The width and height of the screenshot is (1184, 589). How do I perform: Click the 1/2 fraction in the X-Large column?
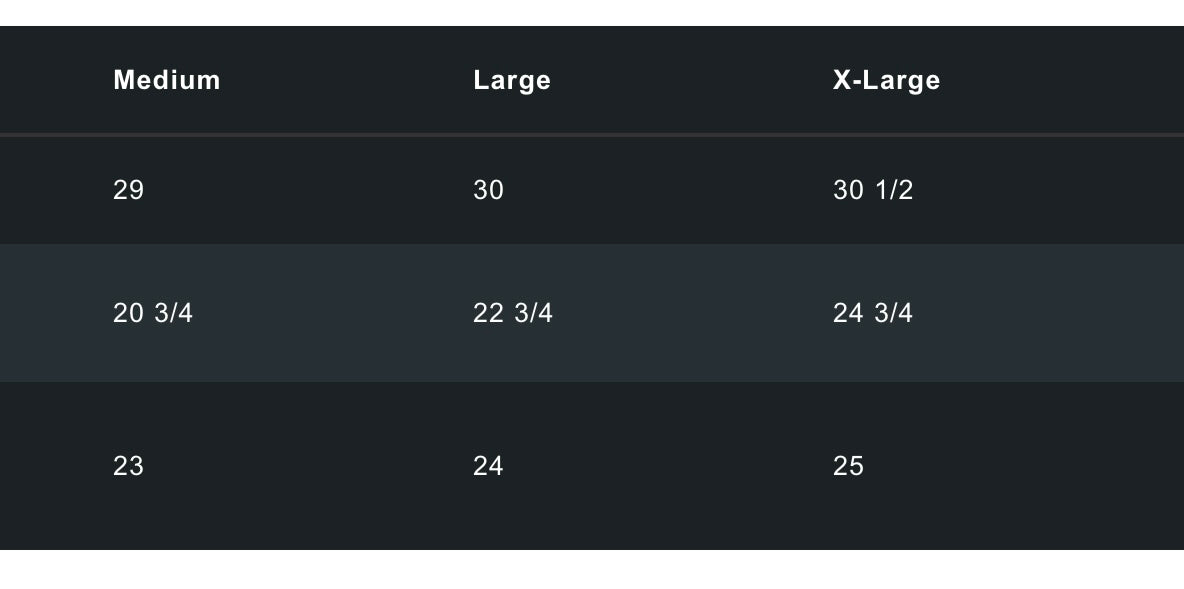(894, 190)
